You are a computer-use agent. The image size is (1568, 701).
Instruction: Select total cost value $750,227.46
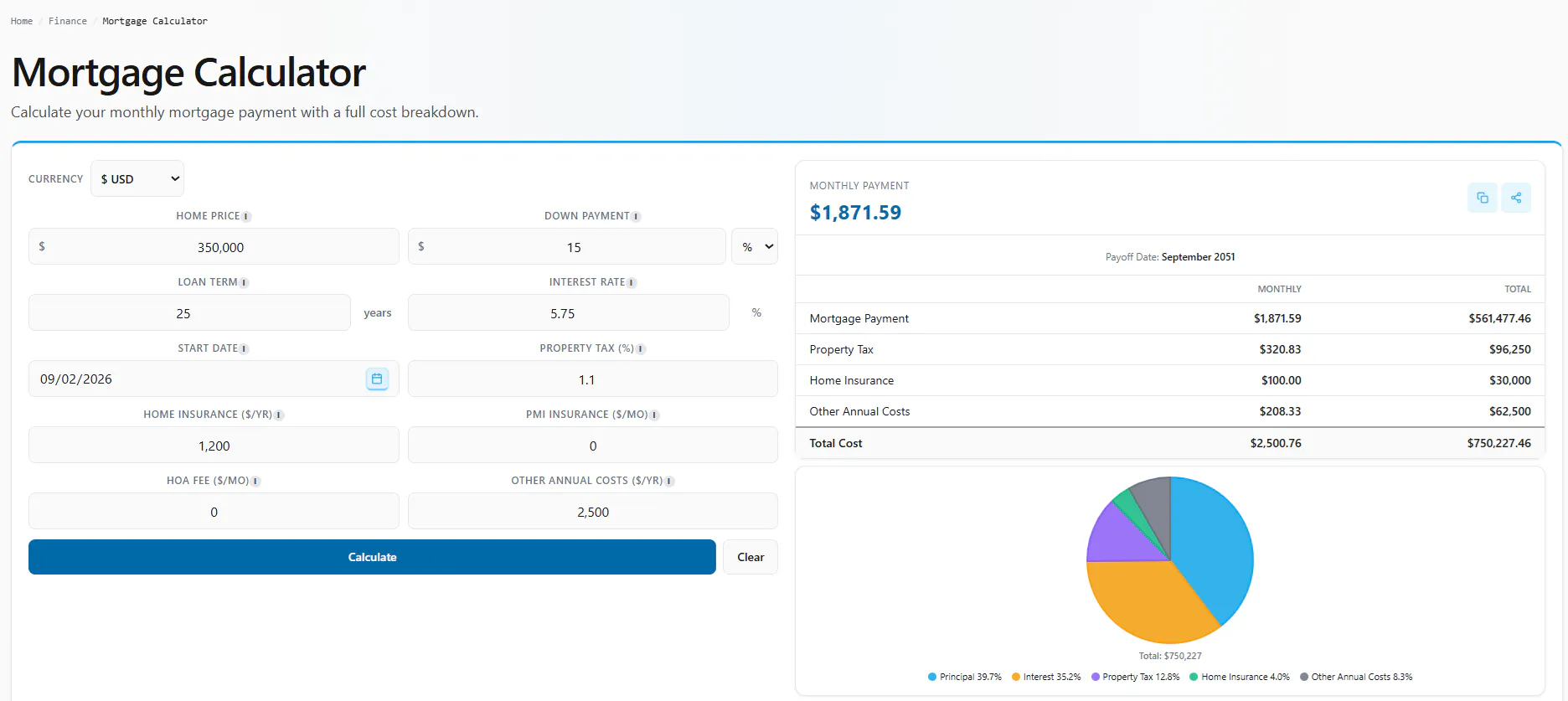tap(1498, 443)
